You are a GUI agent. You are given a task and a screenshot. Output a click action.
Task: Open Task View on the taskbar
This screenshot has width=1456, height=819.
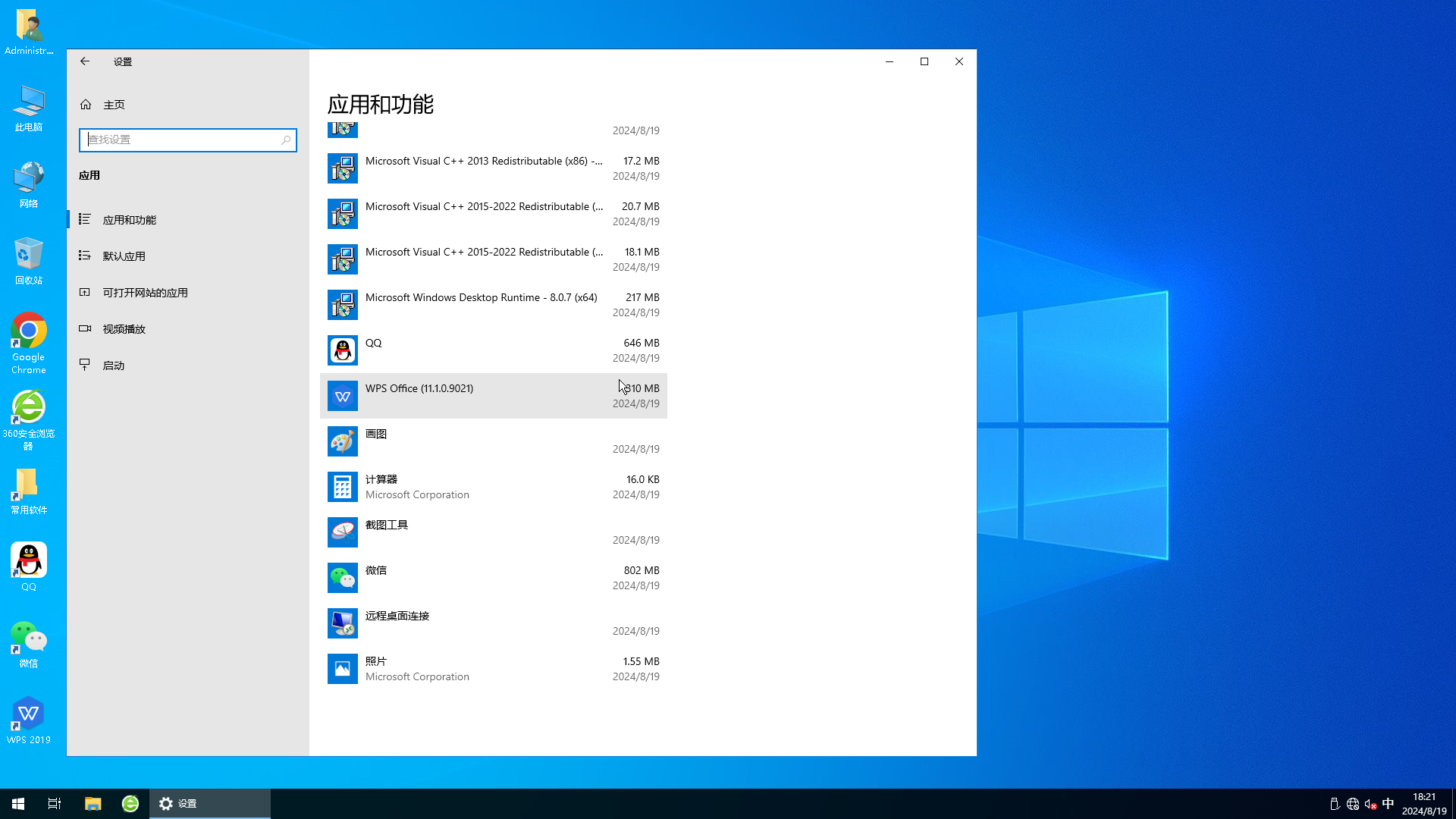click(55, 804)
